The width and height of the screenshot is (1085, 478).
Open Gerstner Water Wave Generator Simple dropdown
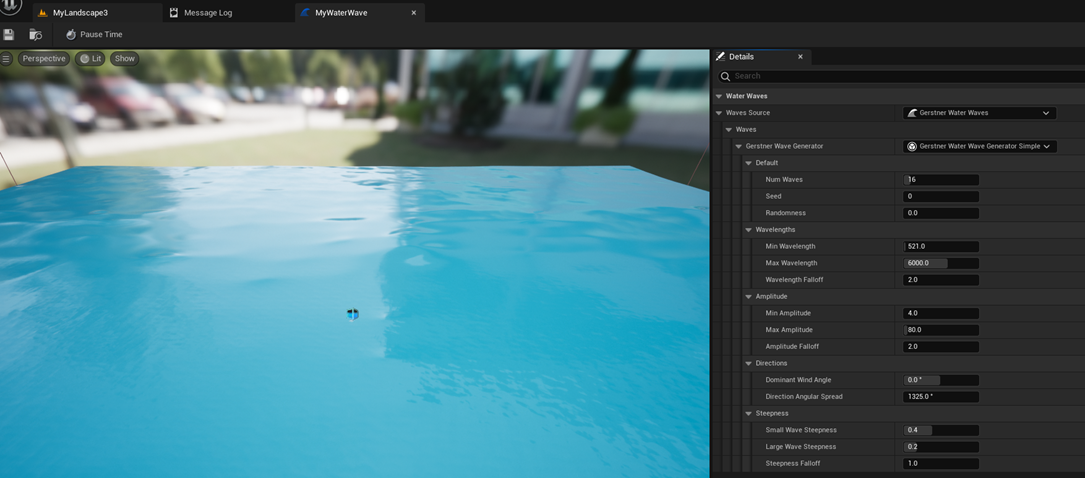[x=979, y=146]
